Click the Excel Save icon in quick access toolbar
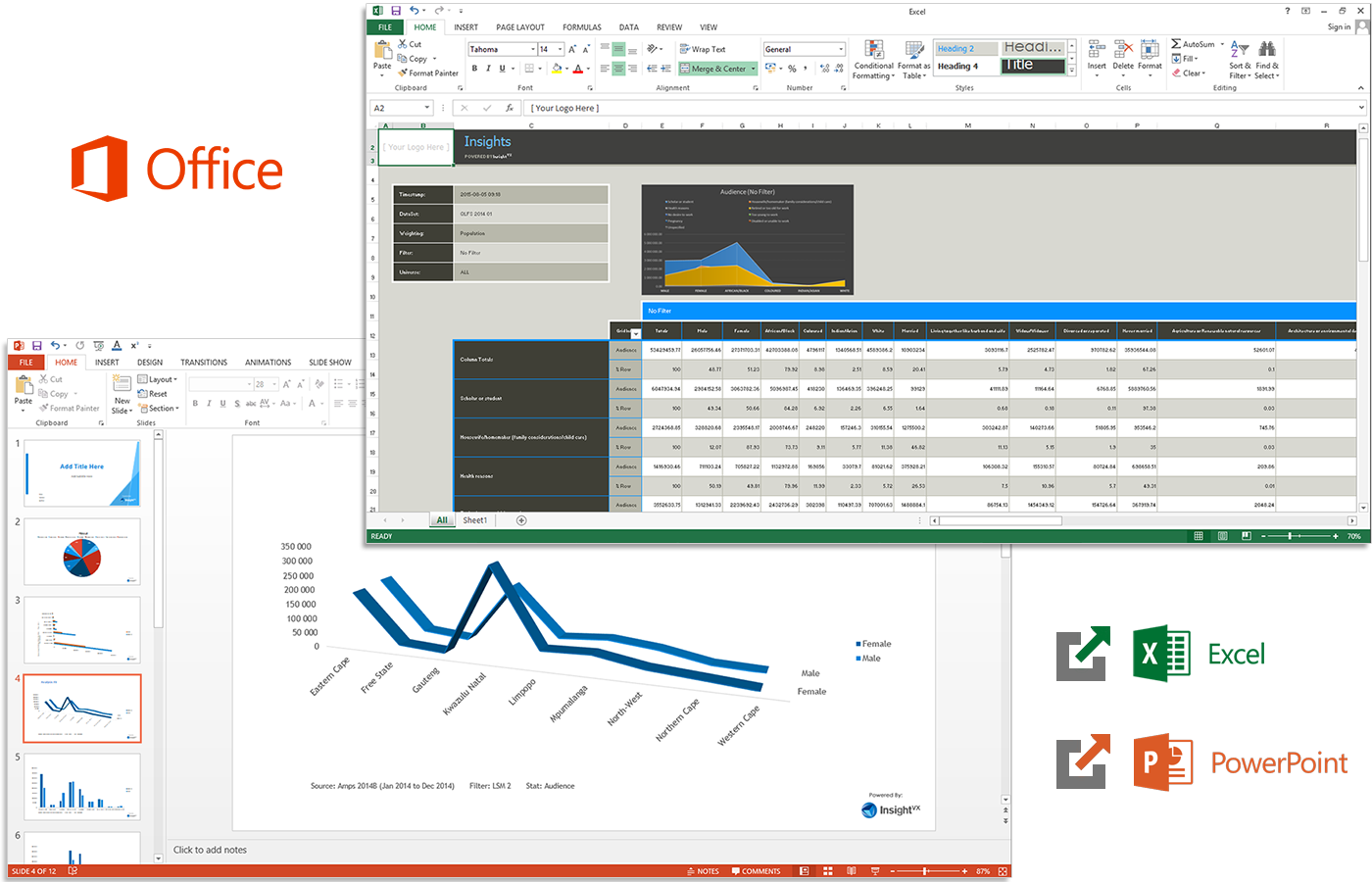Image resolution: width=1372 pixels, height=882 pixels. (396, 11)
